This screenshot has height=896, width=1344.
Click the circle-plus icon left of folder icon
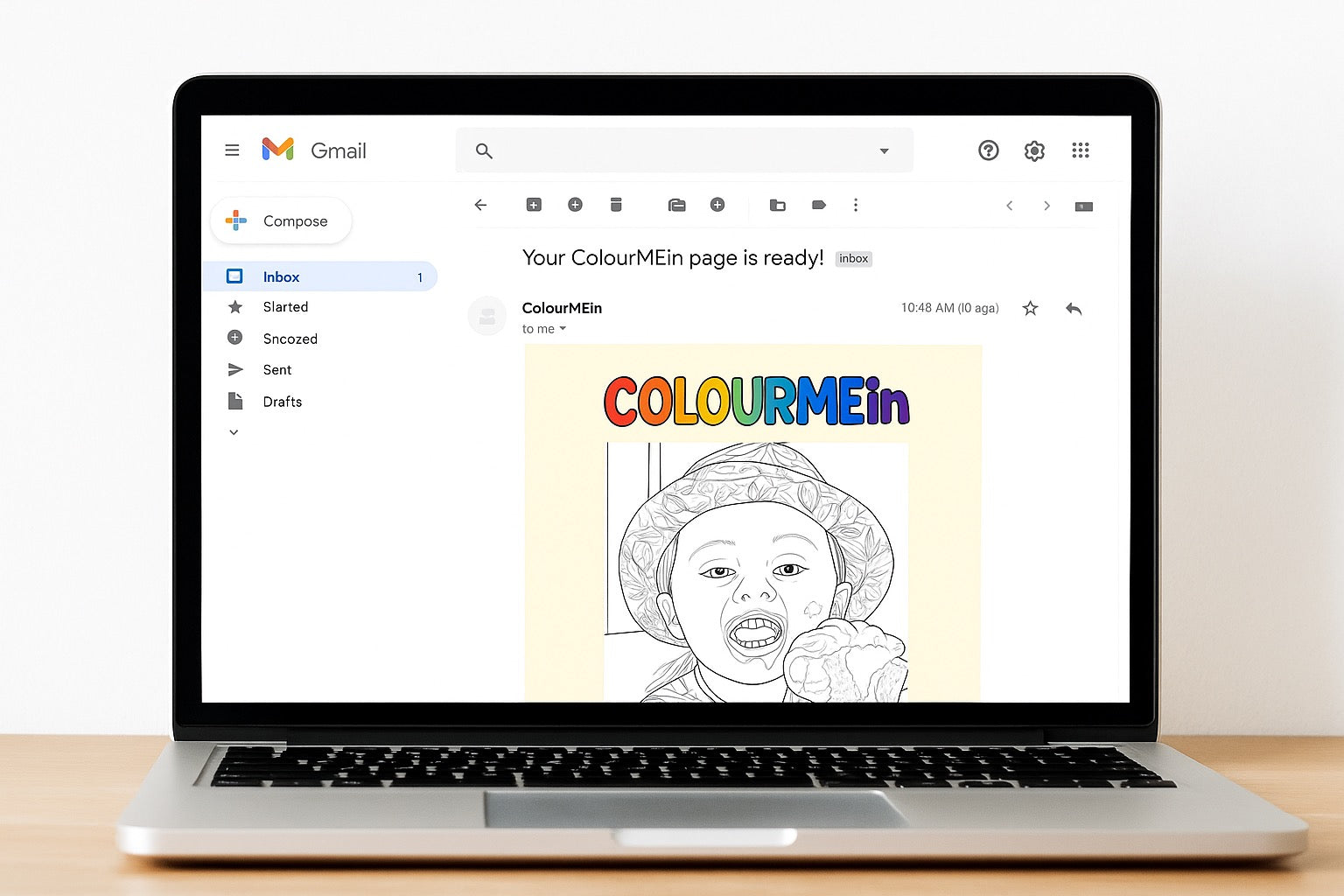(x=717, y=205)
